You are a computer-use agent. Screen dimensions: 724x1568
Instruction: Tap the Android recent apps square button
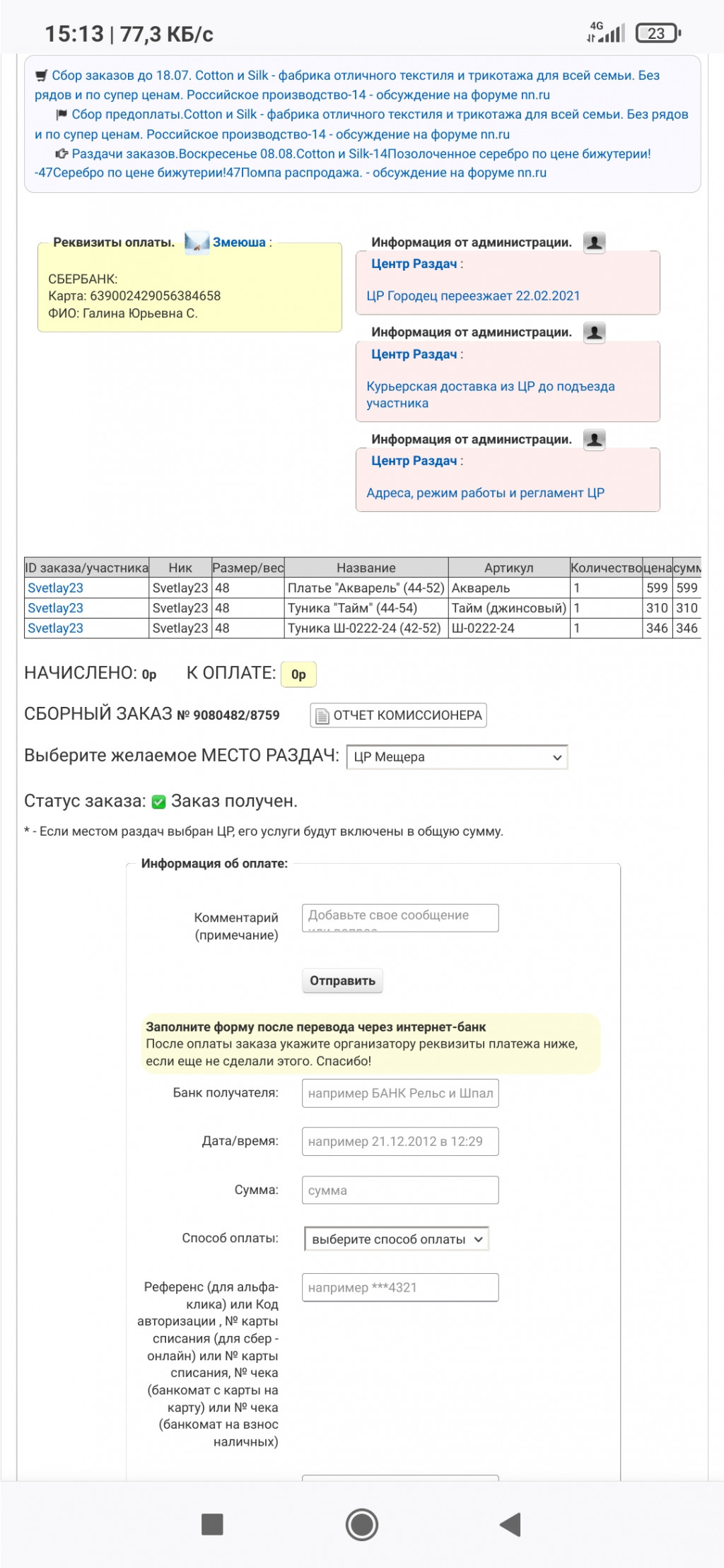pos(212,1524)
